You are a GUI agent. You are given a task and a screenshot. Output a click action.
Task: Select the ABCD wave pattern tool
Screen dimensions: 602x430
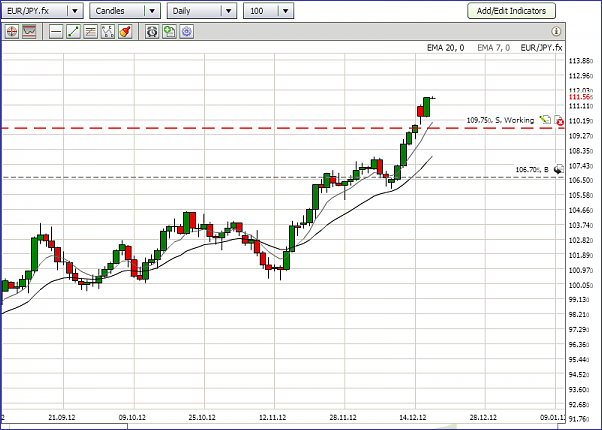coord(108,31)
